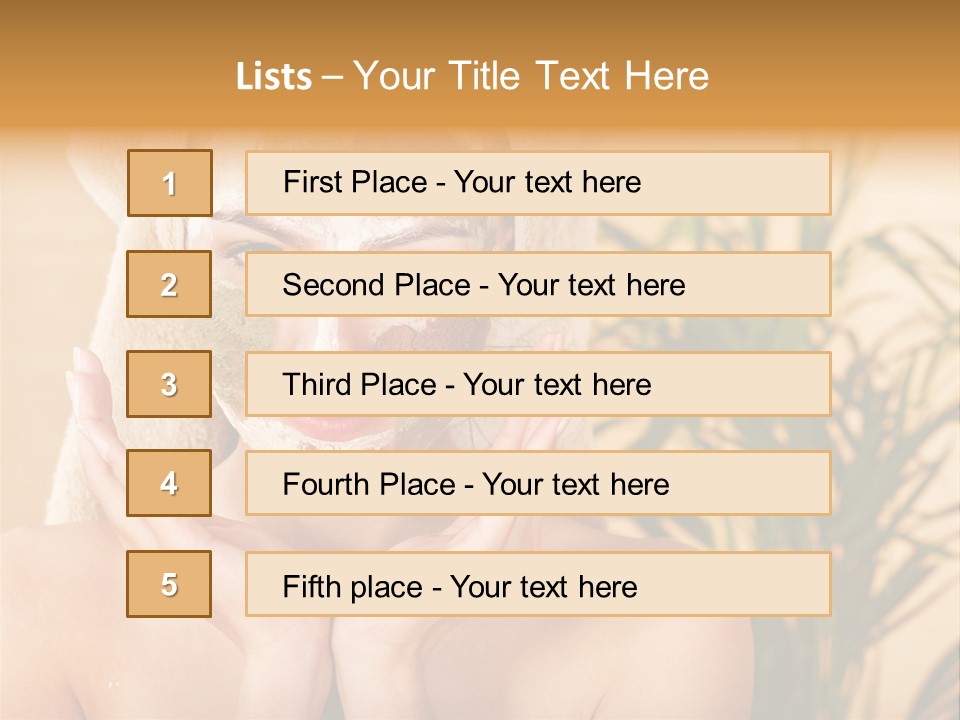Click the words 'Fifth place'
The image size is (960, 720).
click(353, 587)
